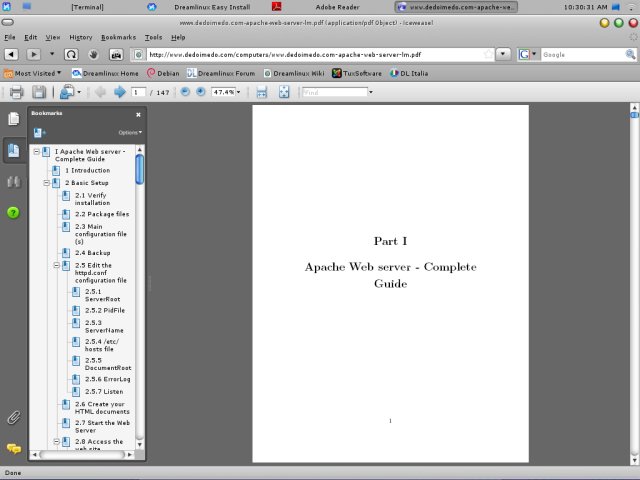
Task: Open the Attachments paperclip icon
Action: coord(13,418)
